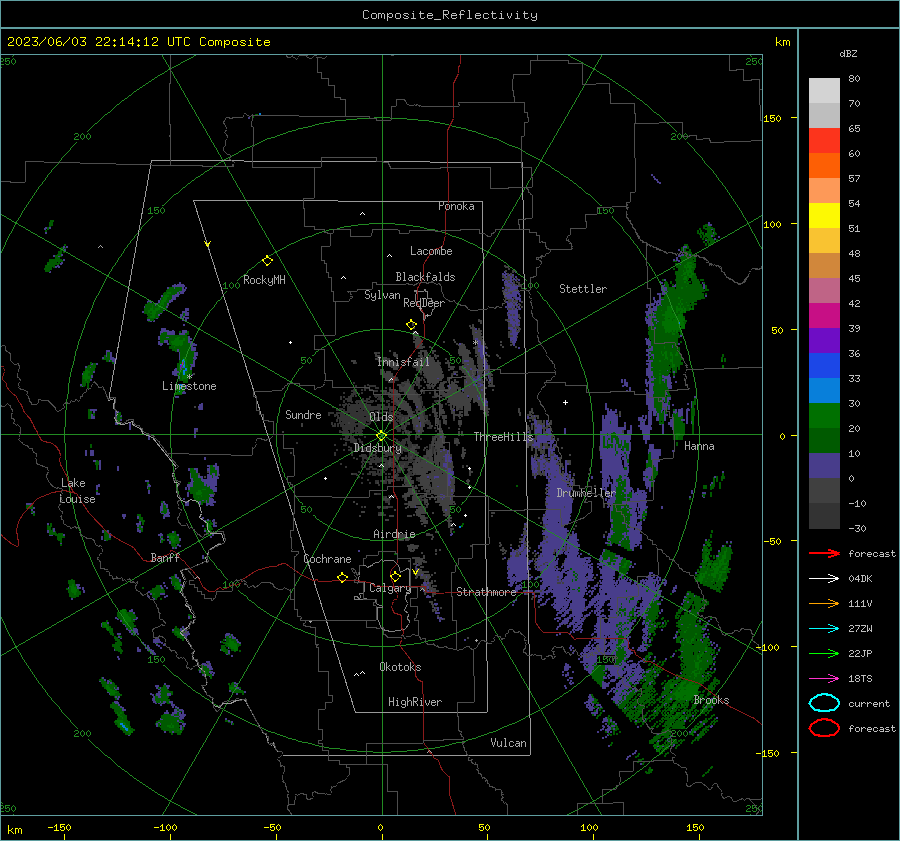Click the dBZ legend heading
Screen dimensions: 900x841
(x=848, y=53)
